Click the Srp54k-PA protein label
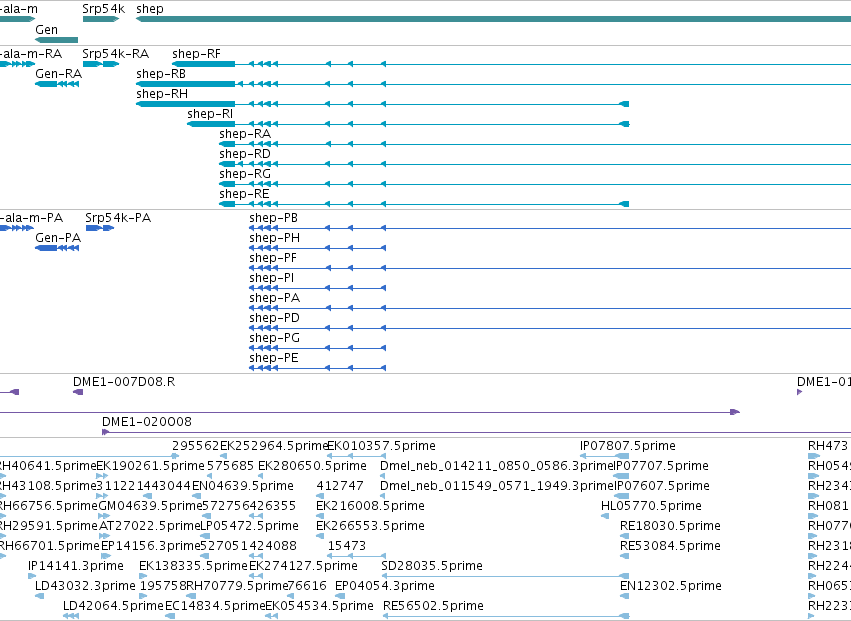Screen dimensions: 851x621 coord(118,218)
